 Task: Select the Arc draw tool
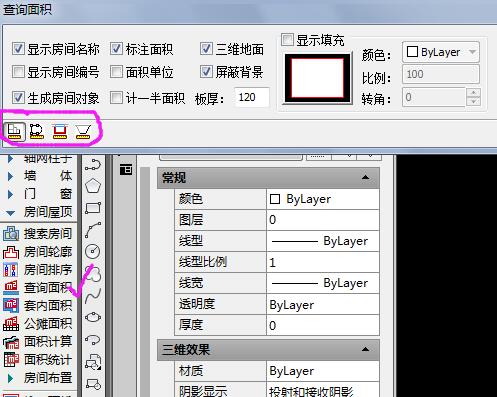pos(93,230)
